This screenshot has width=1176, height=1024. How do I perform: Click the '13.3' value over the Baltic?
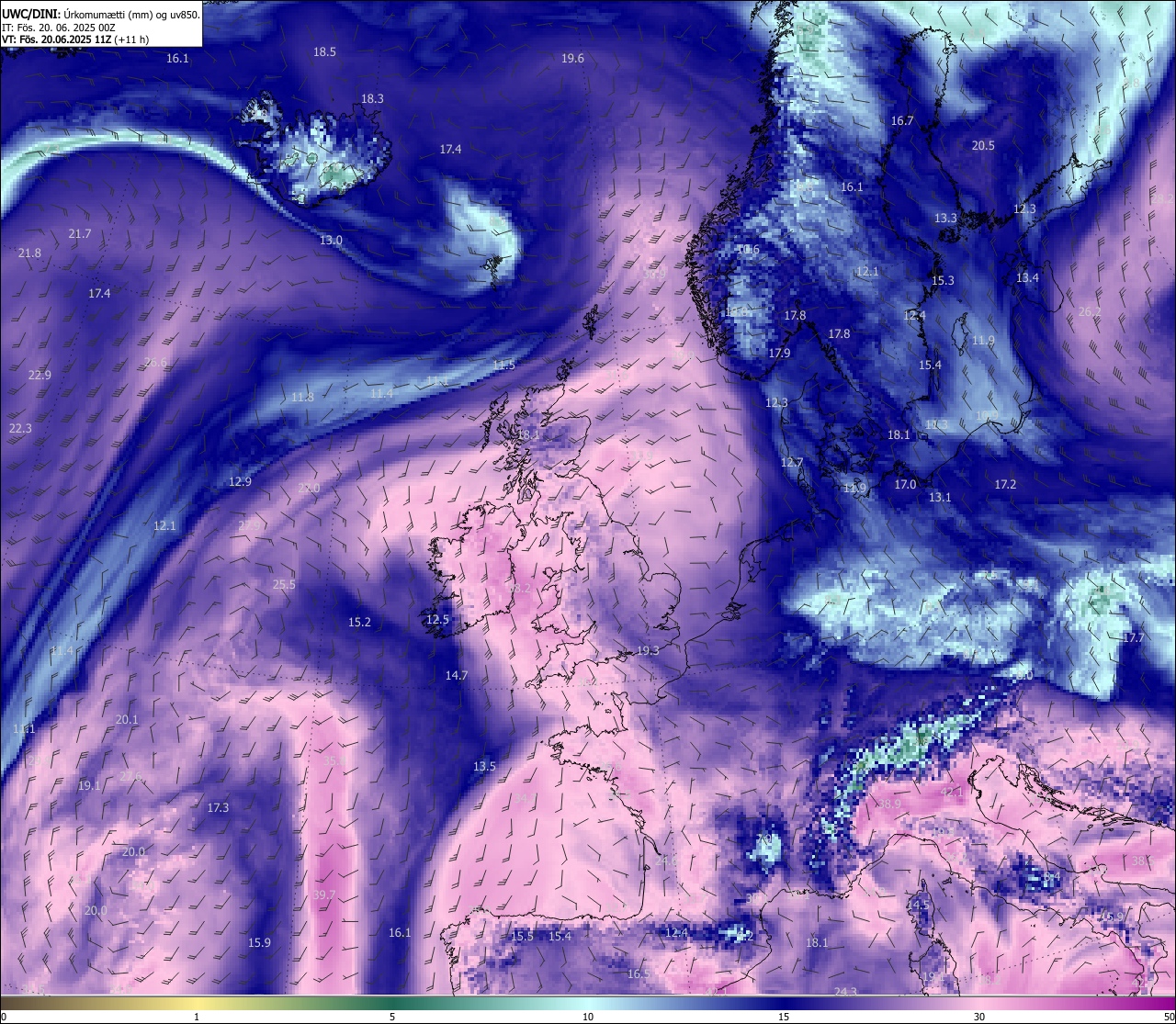pos(945,219)
